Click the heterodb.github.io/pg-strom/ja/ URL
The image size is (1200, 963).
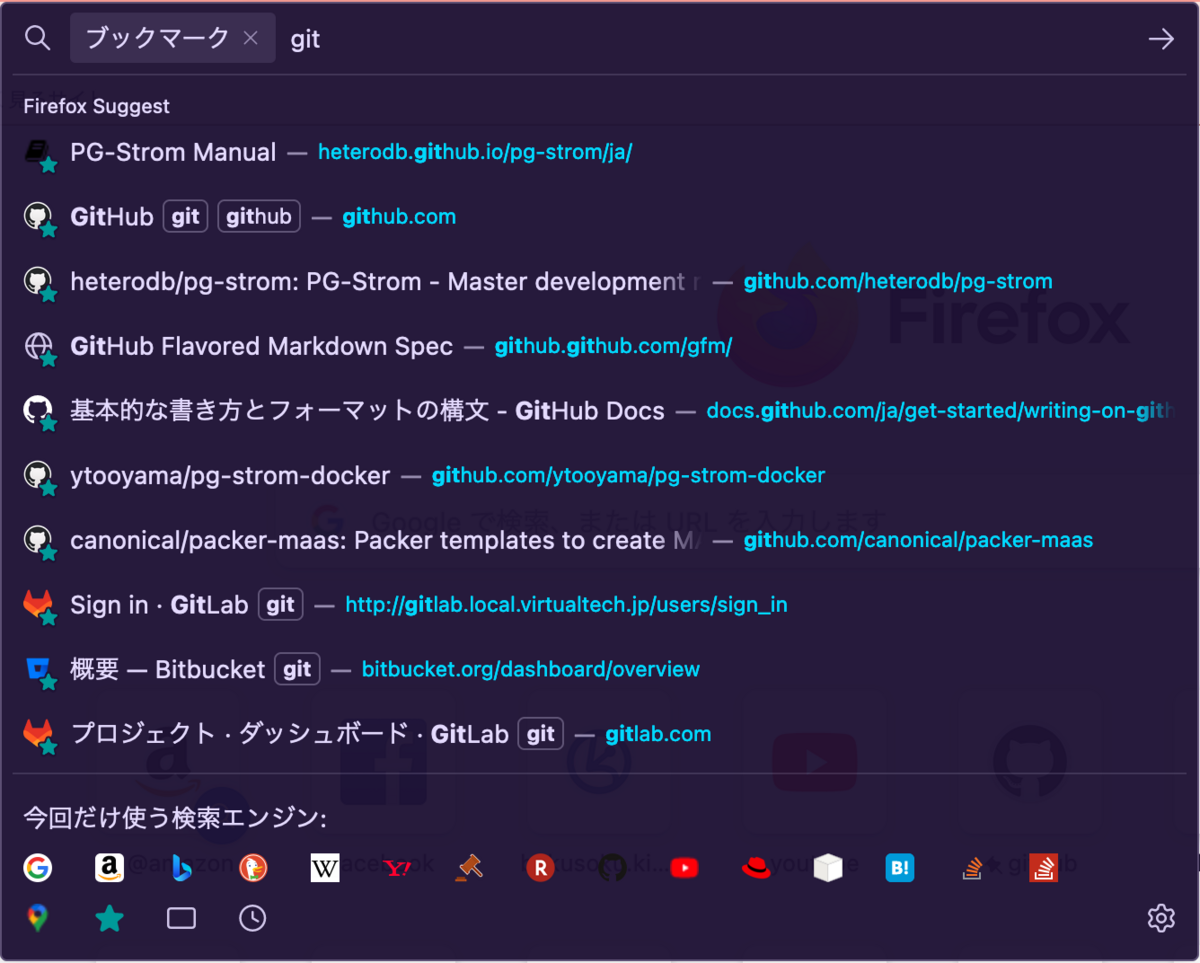pos(475,152)
